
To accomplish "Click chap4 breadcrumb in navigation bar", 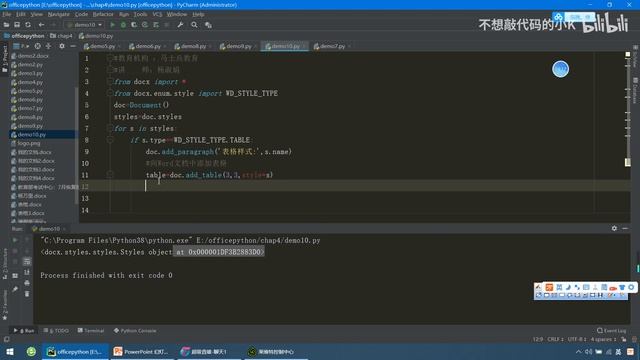I will tap(61, 36).
